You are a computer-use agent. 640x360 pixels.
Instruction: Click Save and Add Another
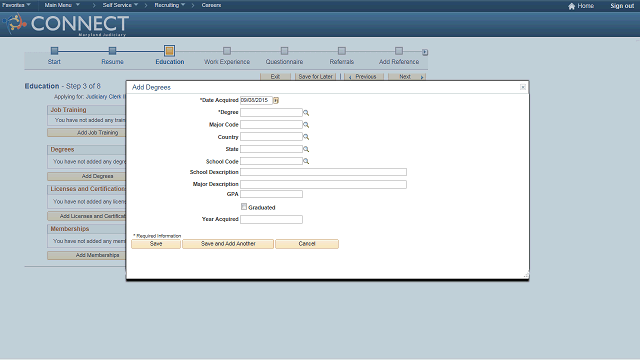228,244
